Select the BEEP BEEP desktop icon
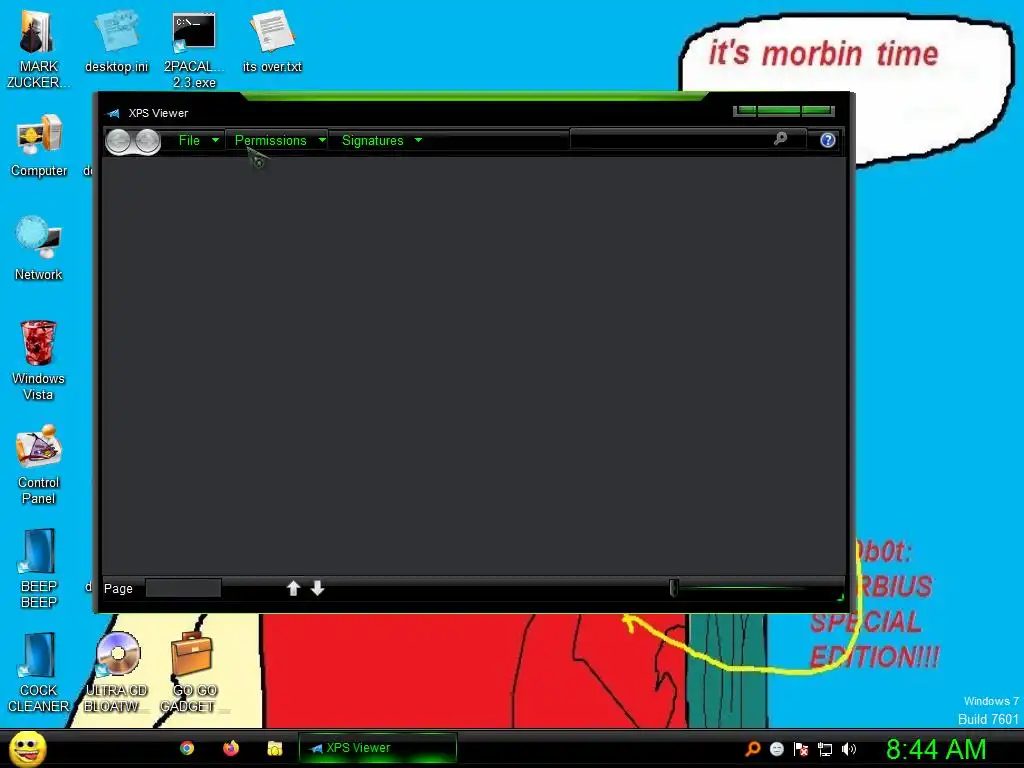 39,568
